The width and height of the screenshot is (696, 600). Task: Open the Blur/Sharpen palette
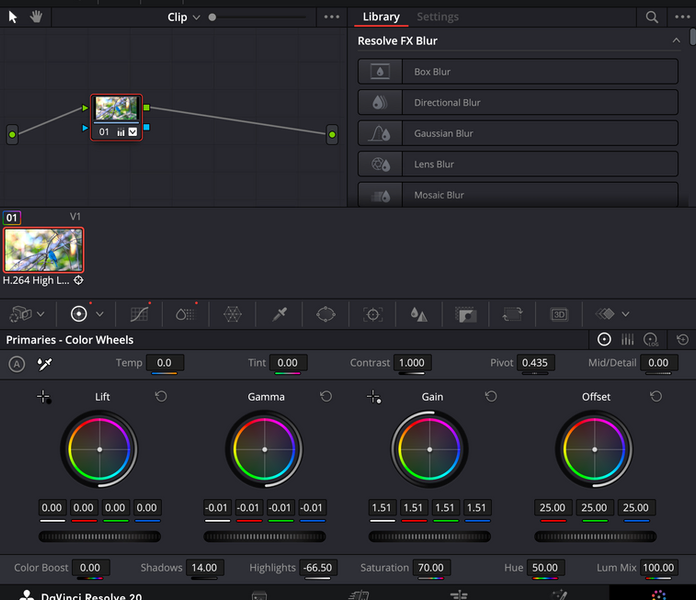point(419,314)
